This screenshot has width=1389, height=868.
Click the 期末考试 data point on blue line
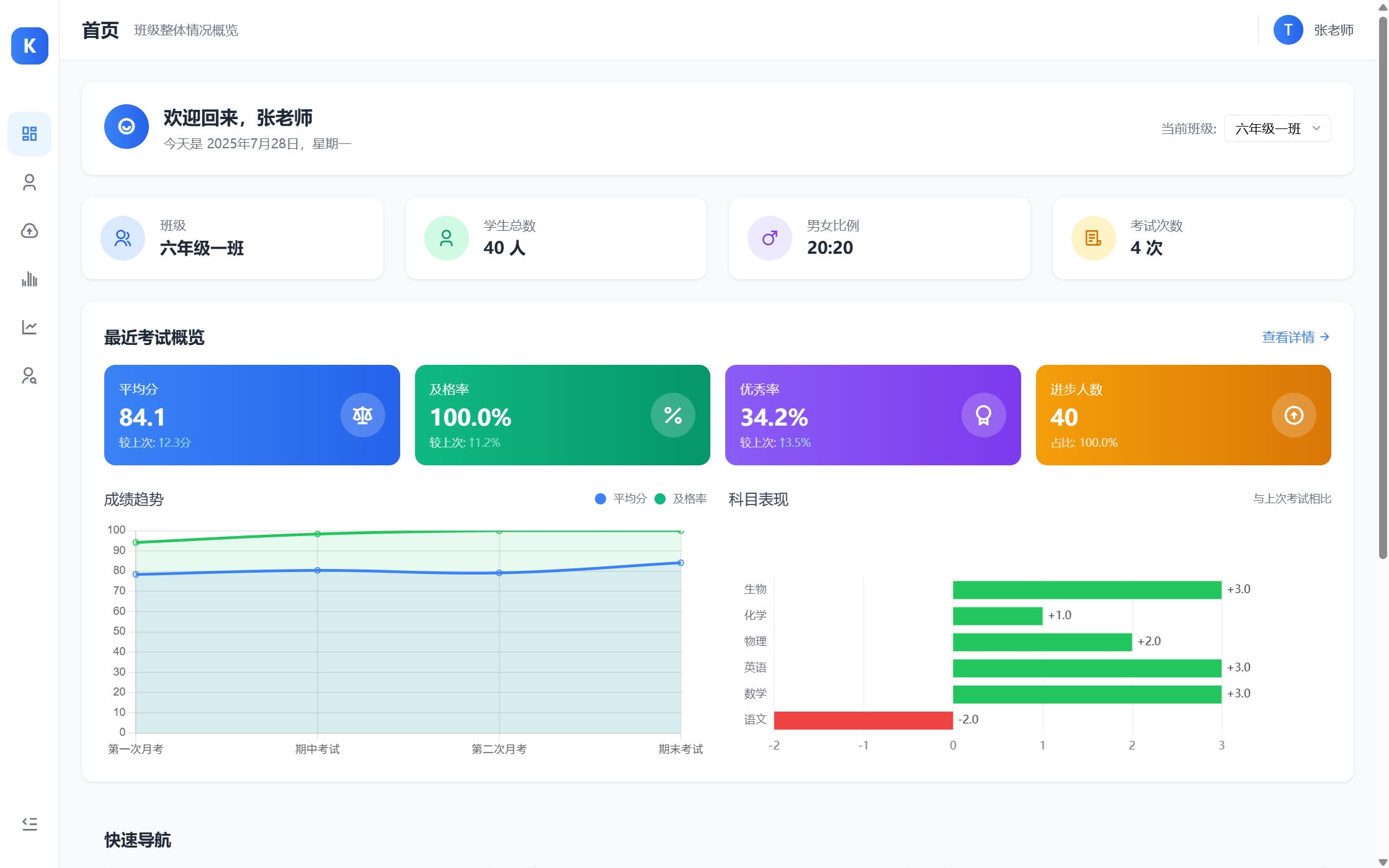[681, 563]
